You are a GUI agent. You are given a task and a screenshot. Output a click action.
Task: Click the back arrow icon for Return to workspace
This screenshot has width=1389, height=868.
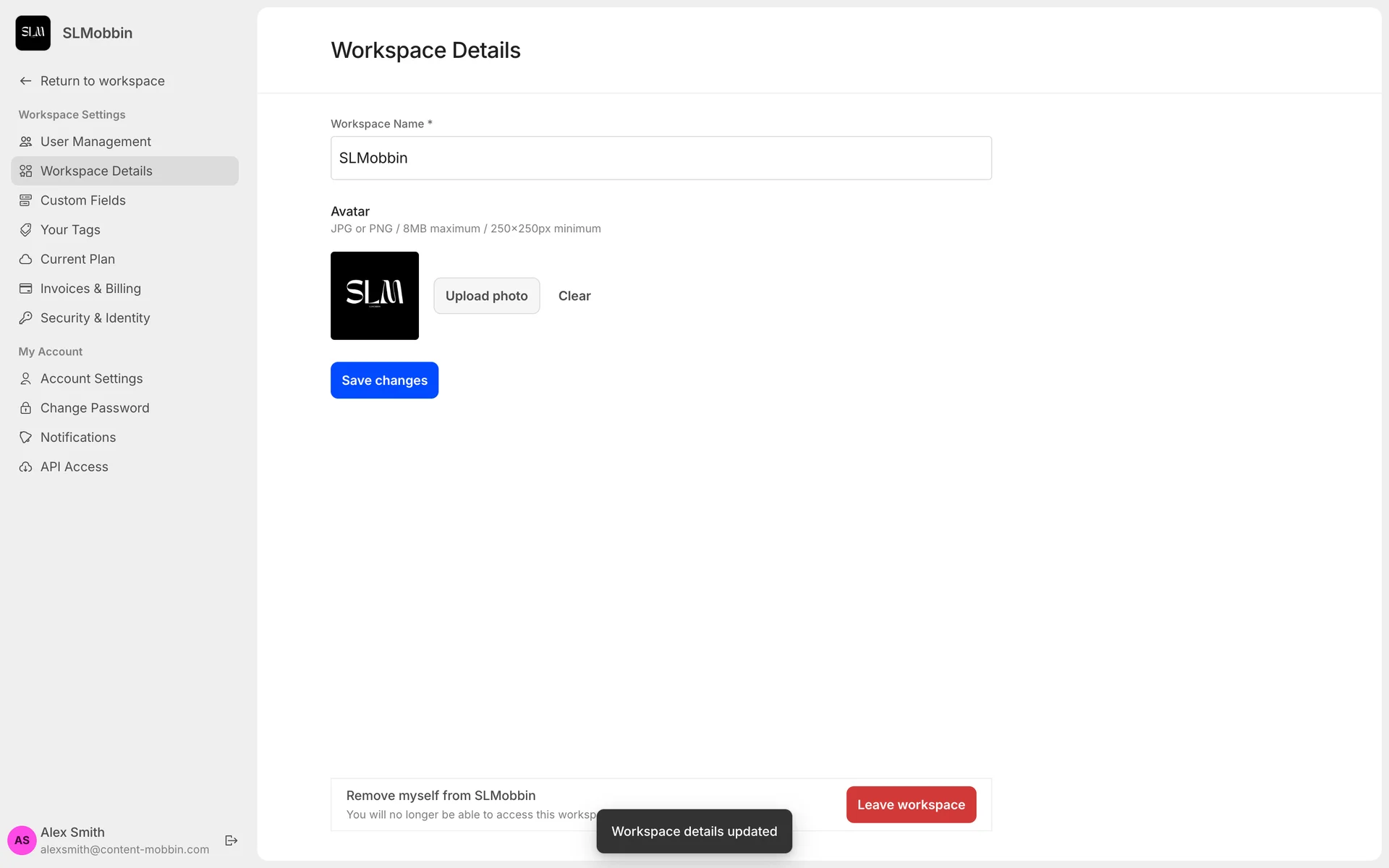tap(26, 81)
